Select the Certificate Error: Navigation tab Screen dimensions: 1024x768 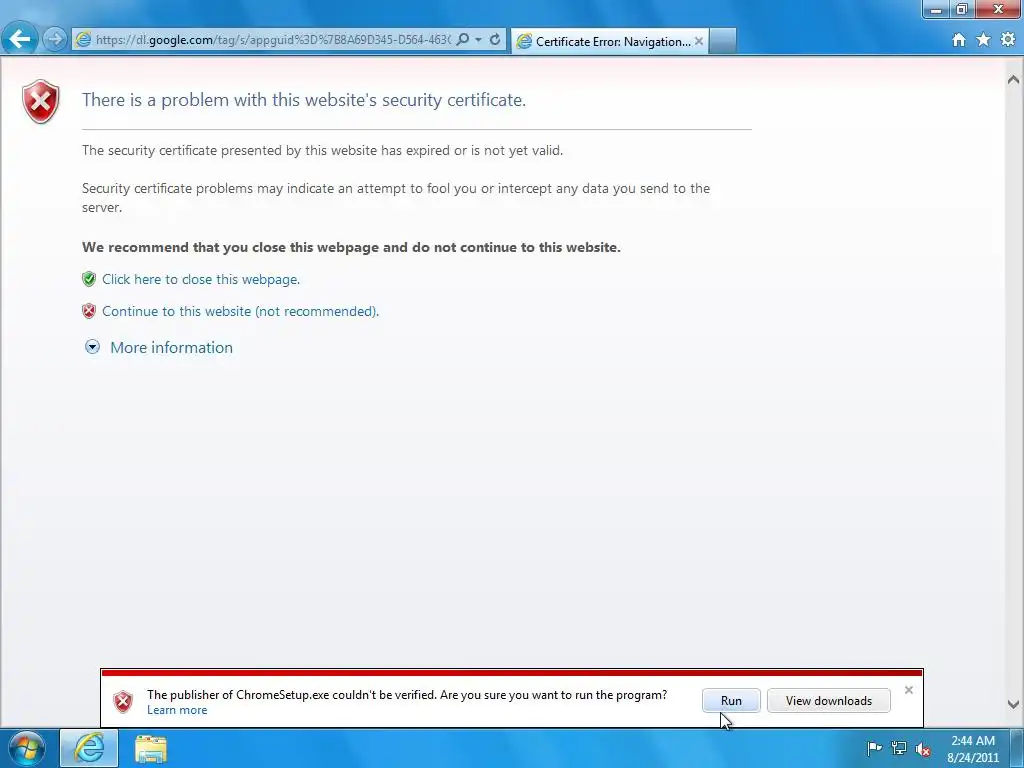pyautogui.click(x=609, y=41)
